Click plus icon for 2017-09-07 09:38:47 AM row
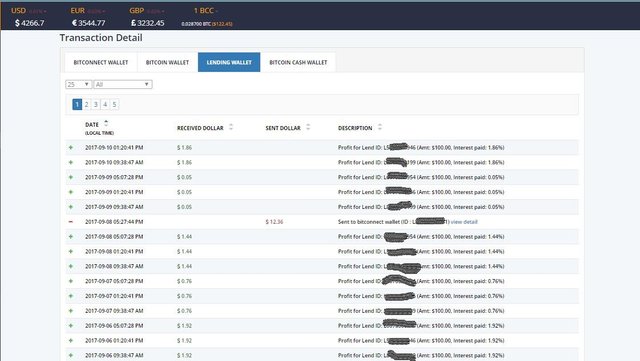Screen dimensions: 640x361 coord(71,311)
